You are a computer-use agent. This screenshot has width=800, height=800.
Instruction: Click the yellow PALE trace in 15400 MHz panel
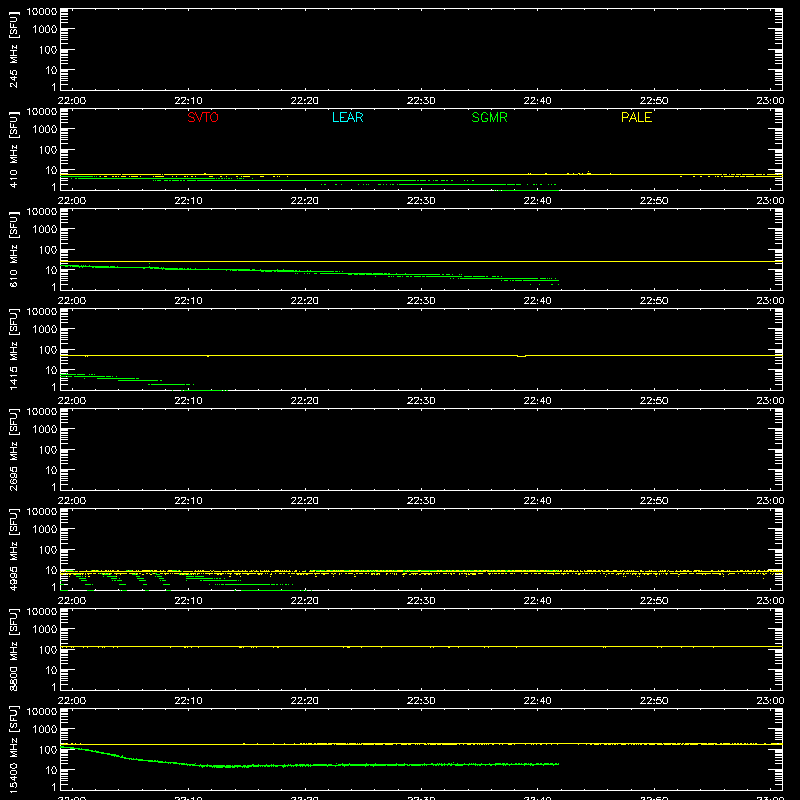pyautogui.click(x=421, y=744)
